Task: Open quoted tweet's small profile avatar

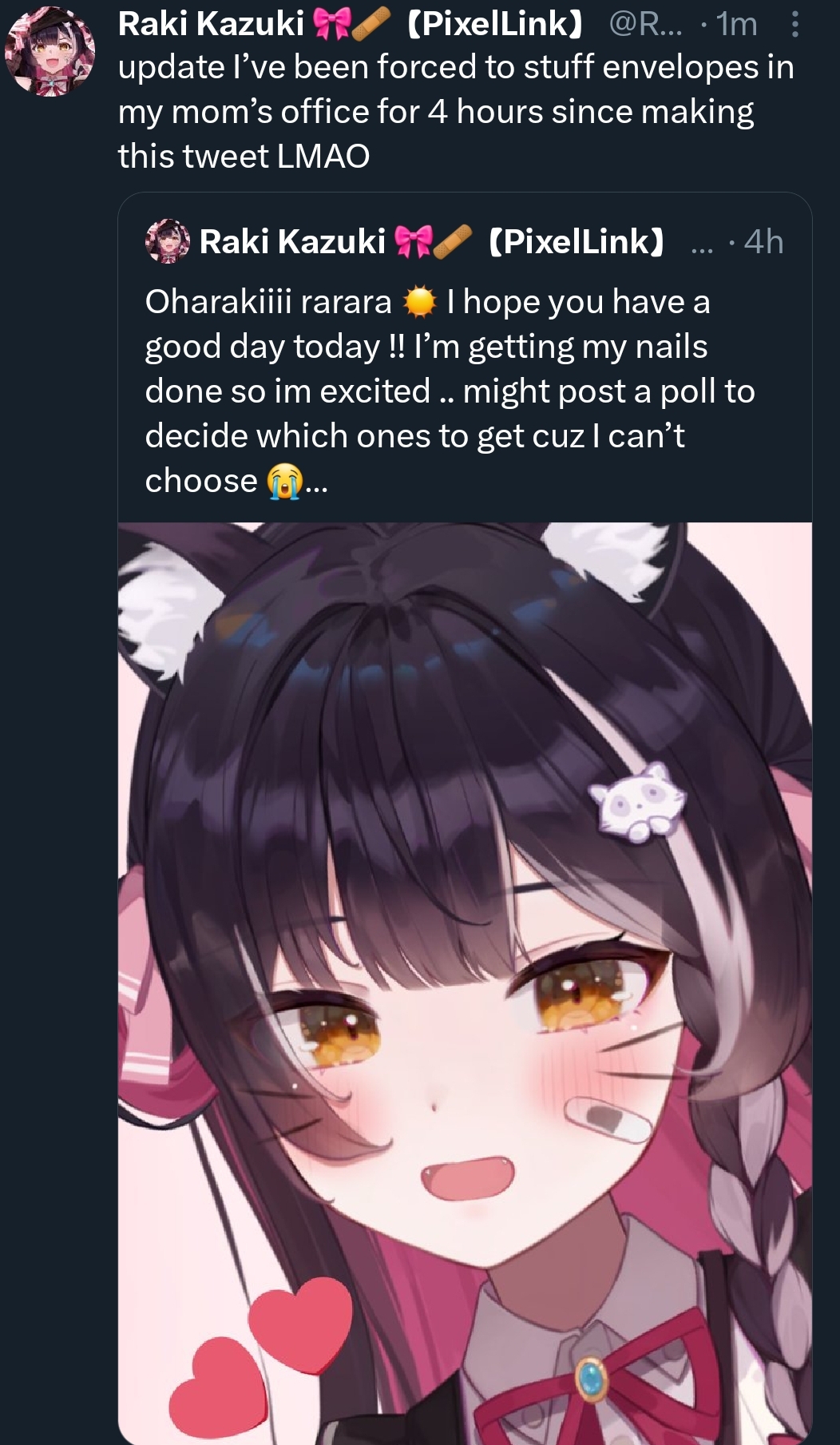Action: (x=168, y=241)
